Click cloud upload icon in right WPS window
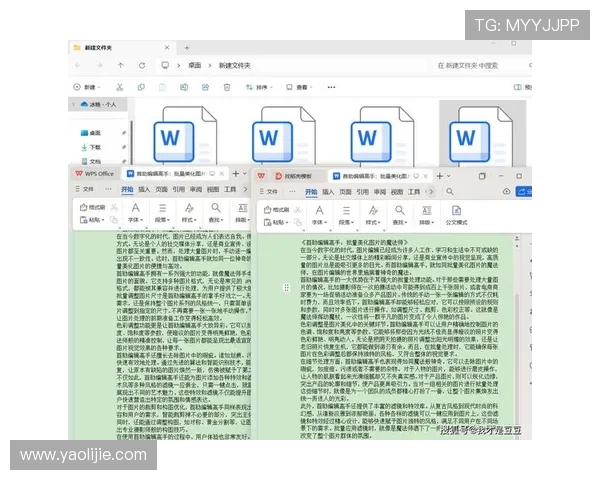Image resolution: width=600 pixels, height=480 pixels. [506, 191]
